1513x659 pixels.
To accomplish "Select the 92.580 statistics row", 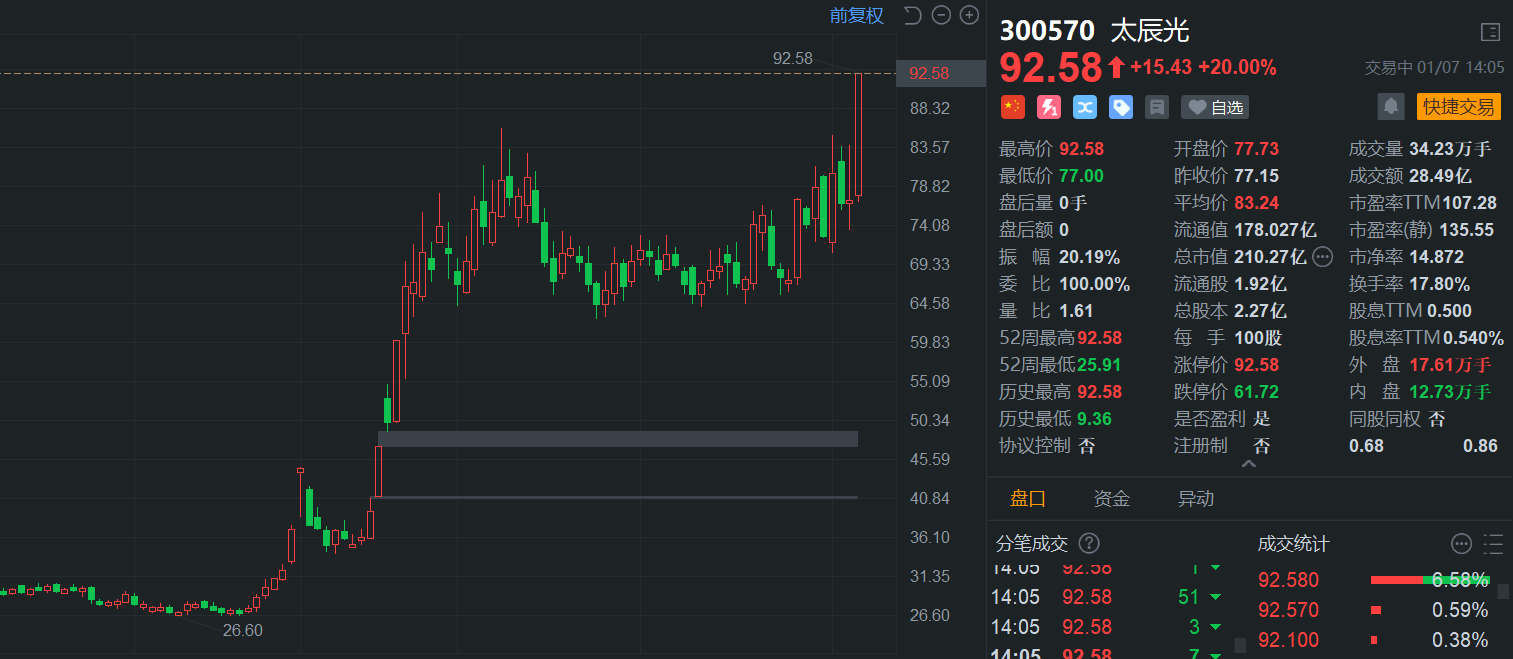I will click(1373, 580).
